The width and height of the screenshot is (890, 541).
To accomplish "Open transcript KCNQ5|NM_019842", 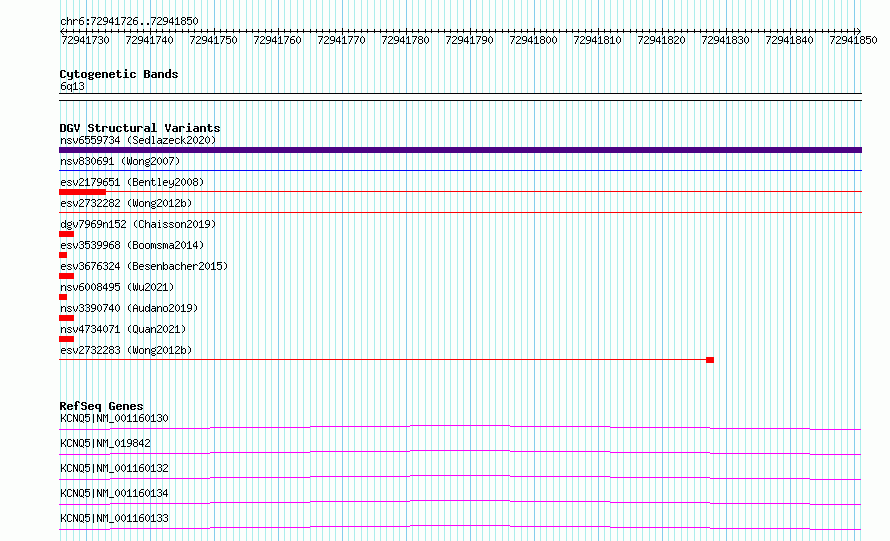I will (x=105, y=443).
